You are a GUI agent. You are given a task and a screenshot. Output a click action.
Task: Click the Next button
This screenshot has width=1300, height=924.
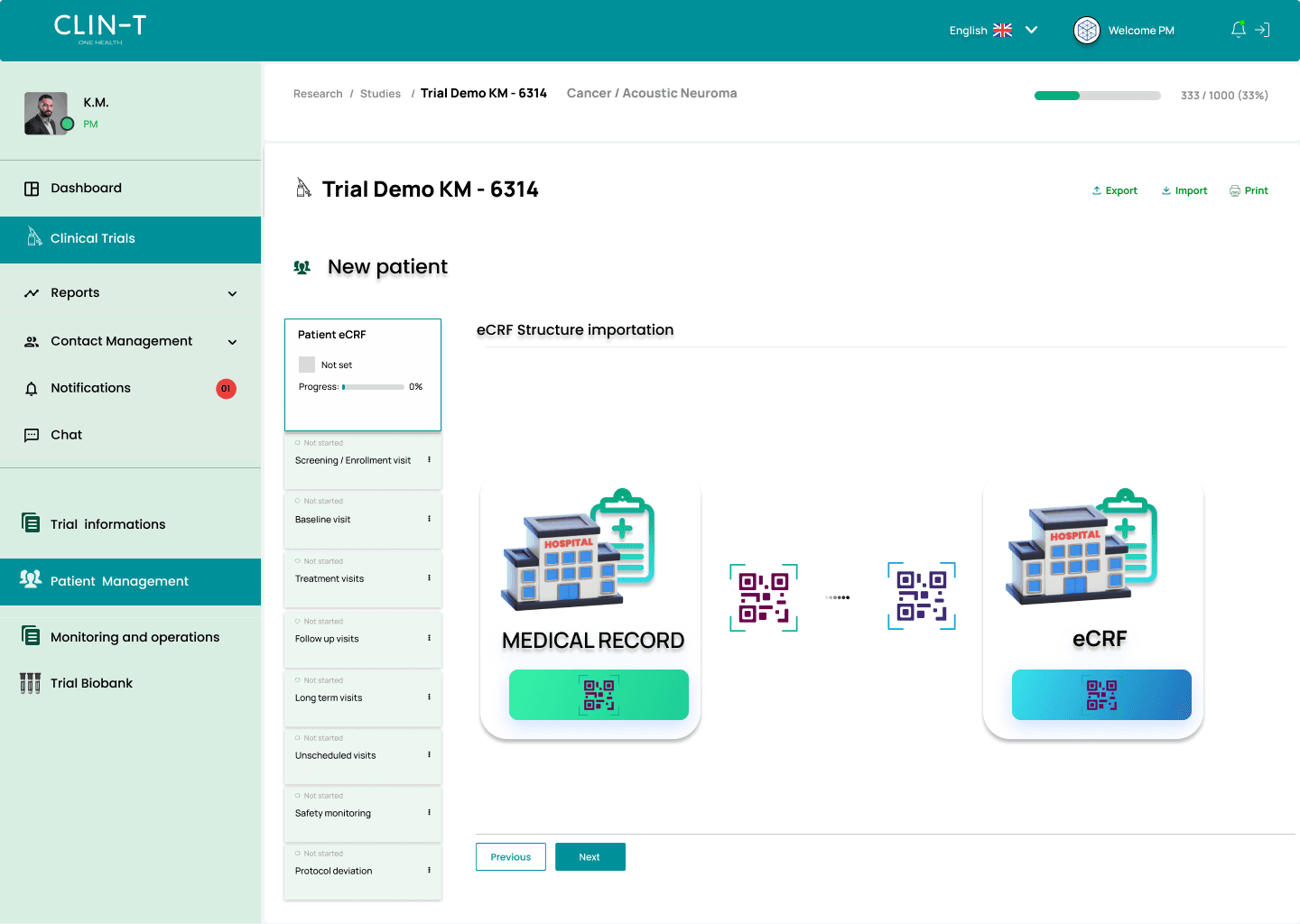pos(590,856)
